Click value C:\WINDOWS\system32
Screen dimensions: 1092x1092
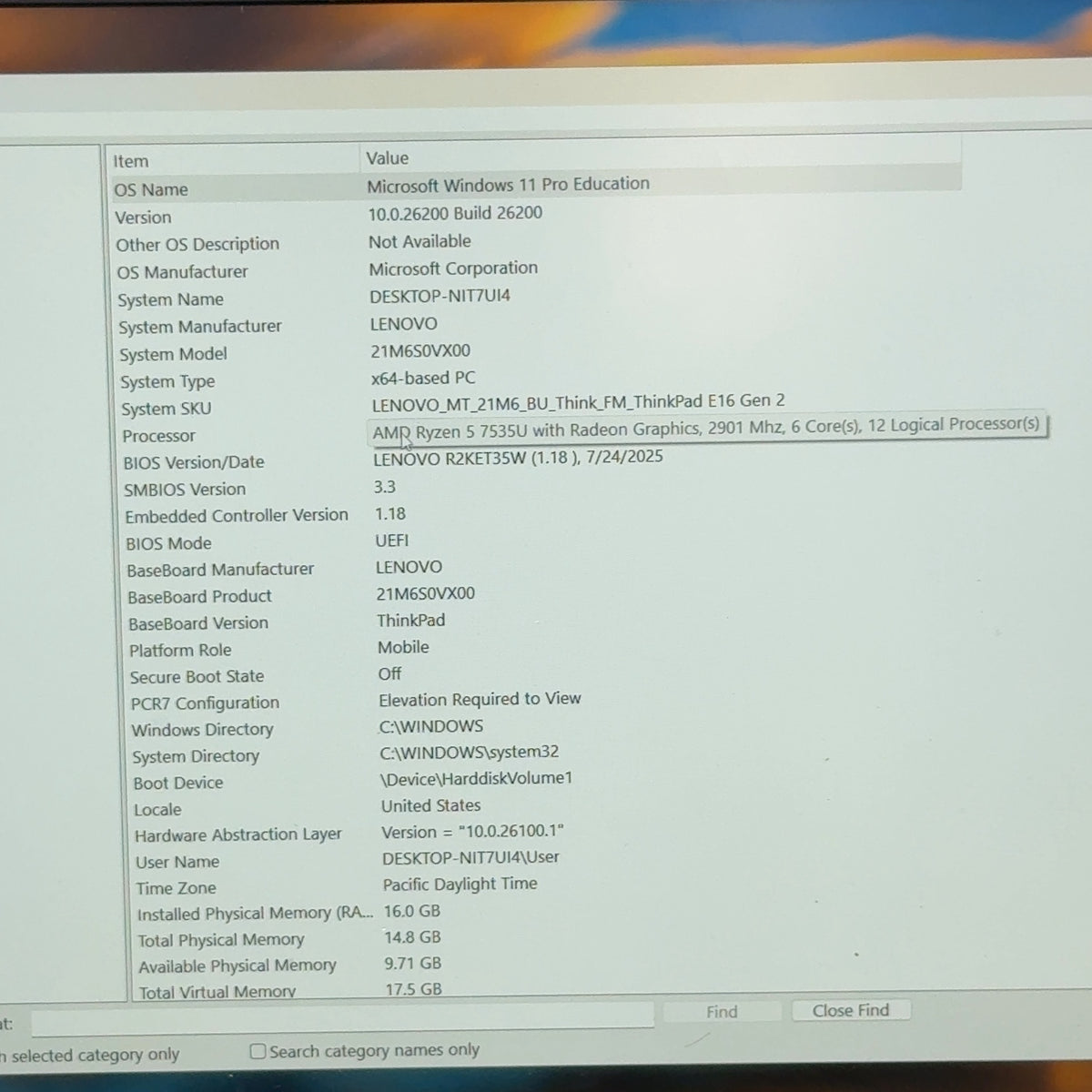pos(470,753)
